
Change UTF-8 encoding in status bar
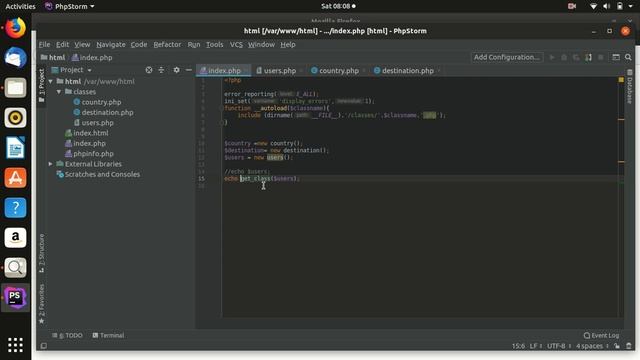click(x=558, y=346)
